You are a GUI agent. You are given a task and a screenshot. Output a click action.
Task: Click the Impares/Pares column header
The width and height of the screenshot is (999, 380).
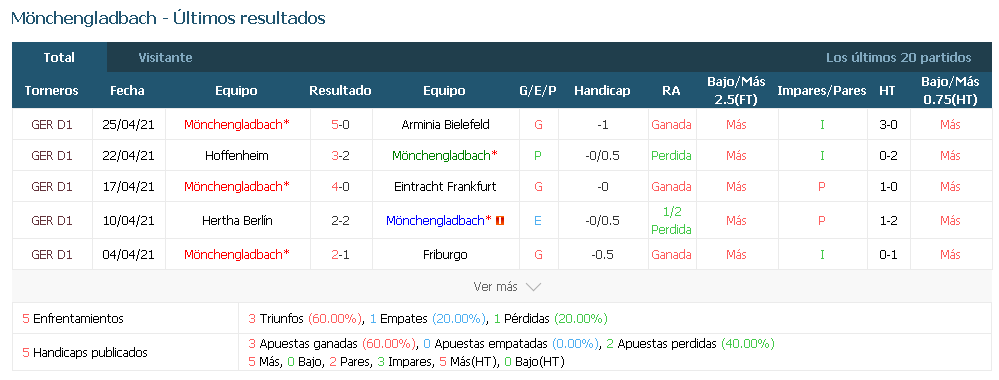coord(822,91)
